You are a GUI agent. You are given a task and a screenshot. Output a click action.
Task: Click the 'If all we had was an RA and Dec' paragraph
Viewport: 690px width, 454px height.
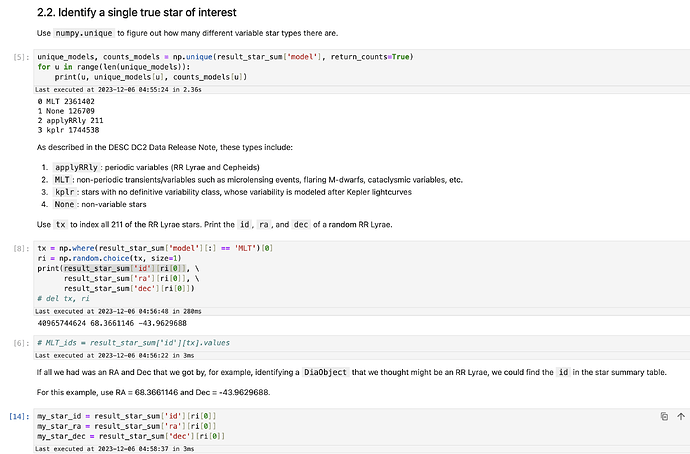point(352,372)
